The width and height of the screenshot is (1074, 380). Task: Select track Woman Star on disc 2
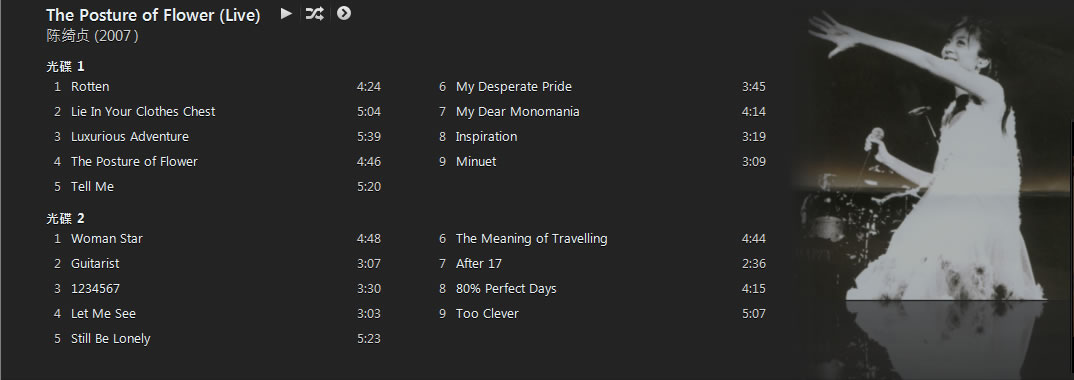216,239
